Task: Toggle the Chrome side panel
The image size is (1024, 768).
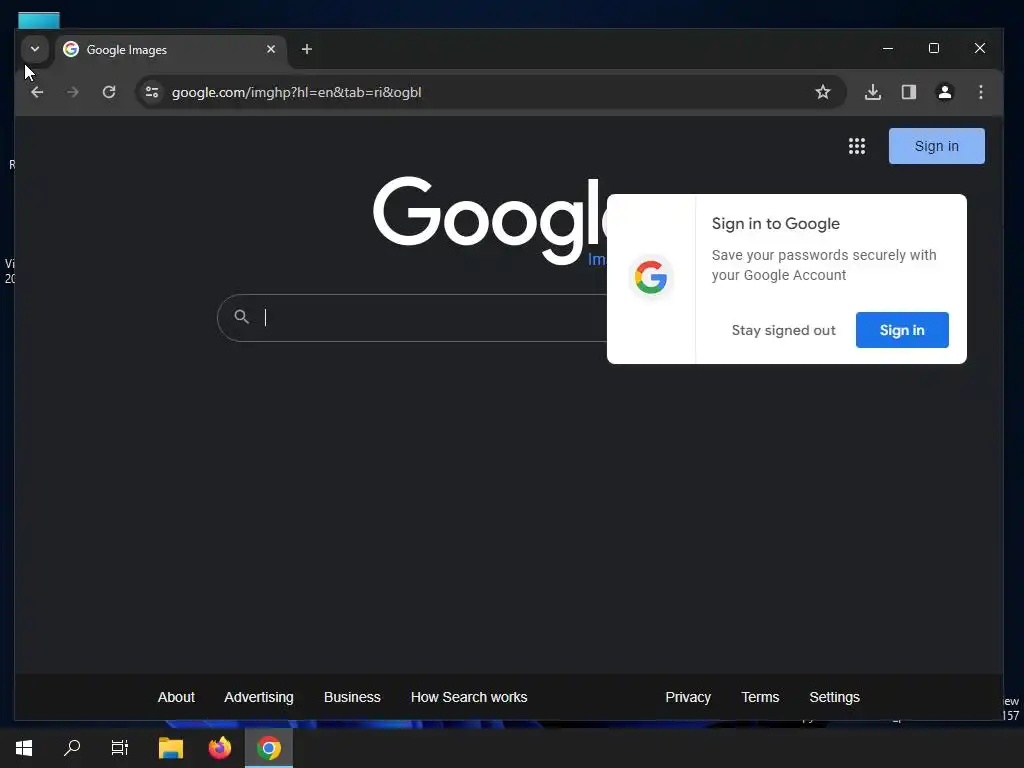Action: (x=908, y=92)
